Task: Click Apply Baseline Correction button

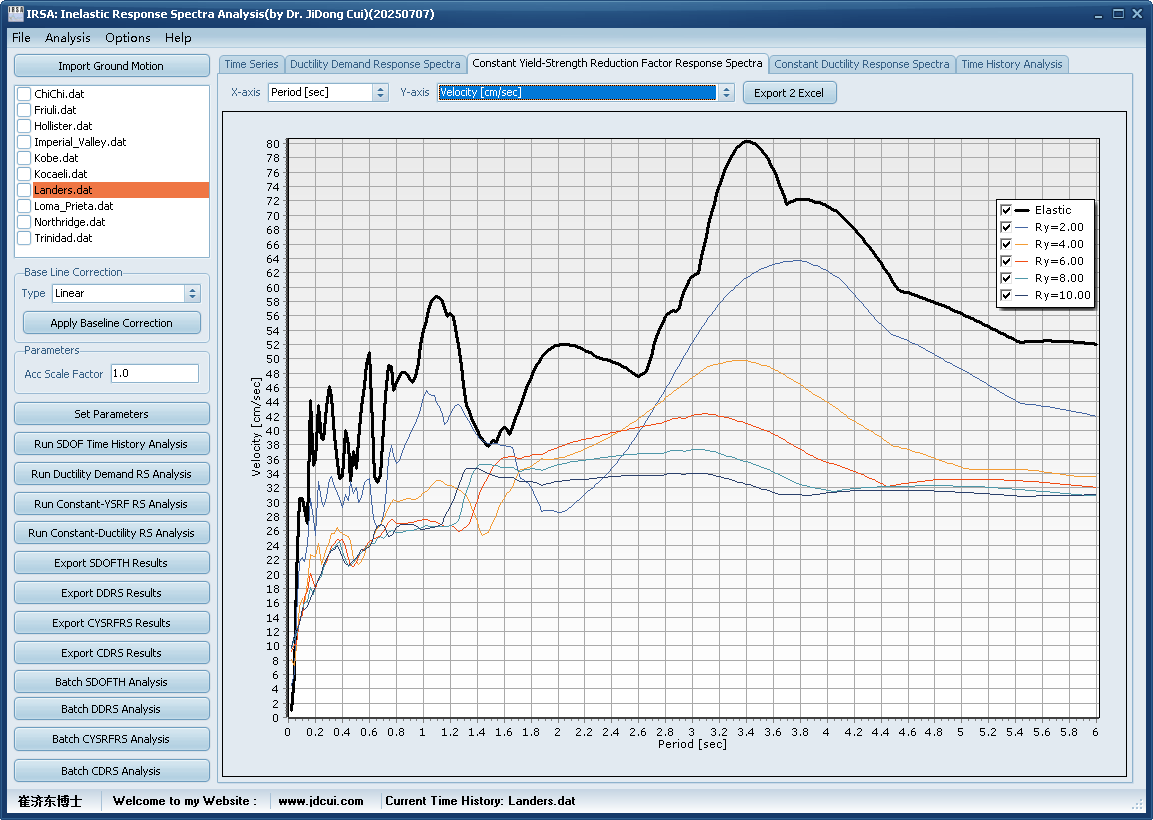Action: [111, 323]
